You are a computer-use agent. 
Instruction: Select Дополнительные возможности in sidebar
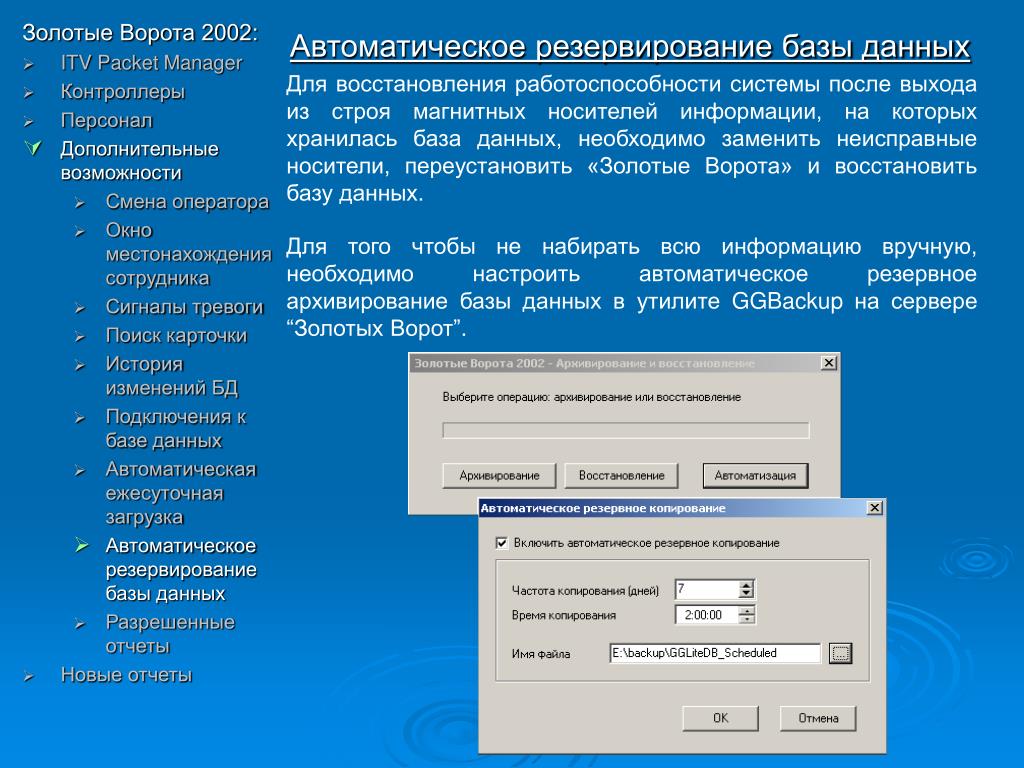[x=139, y=161]
